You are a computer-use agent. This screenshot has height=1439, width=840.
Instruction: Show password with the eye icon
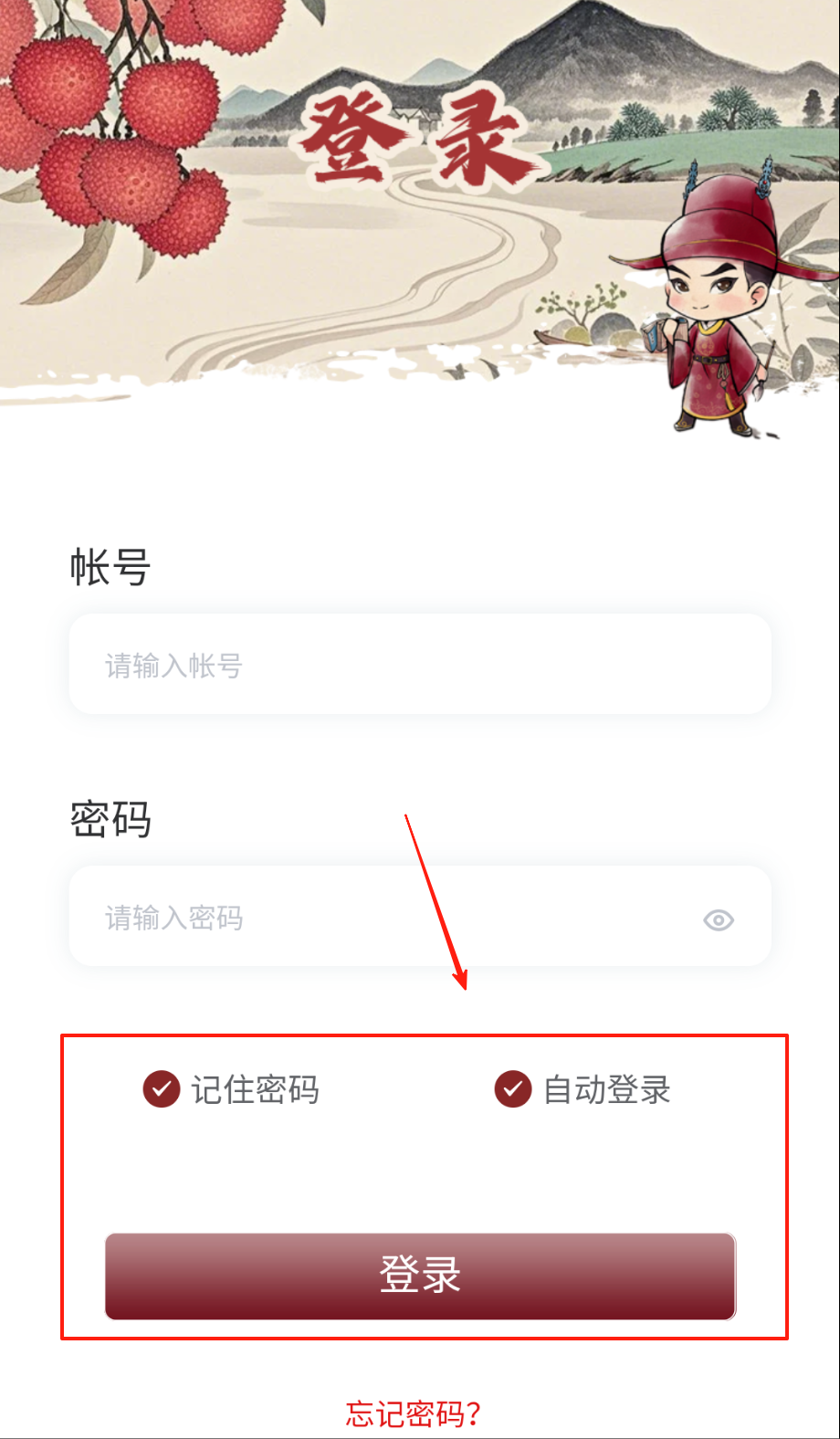pos(719,920)
